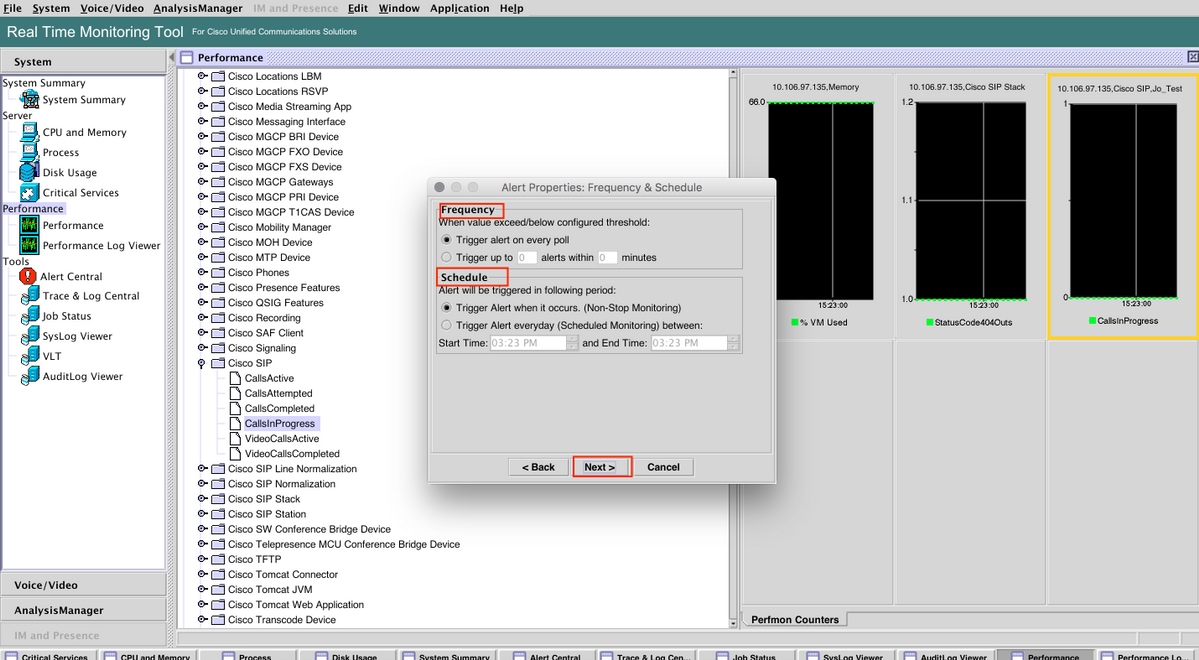The image size is (1199, 660).
Task: Expand Cisco Mobility Manager node
Action: tap(202, 227)
